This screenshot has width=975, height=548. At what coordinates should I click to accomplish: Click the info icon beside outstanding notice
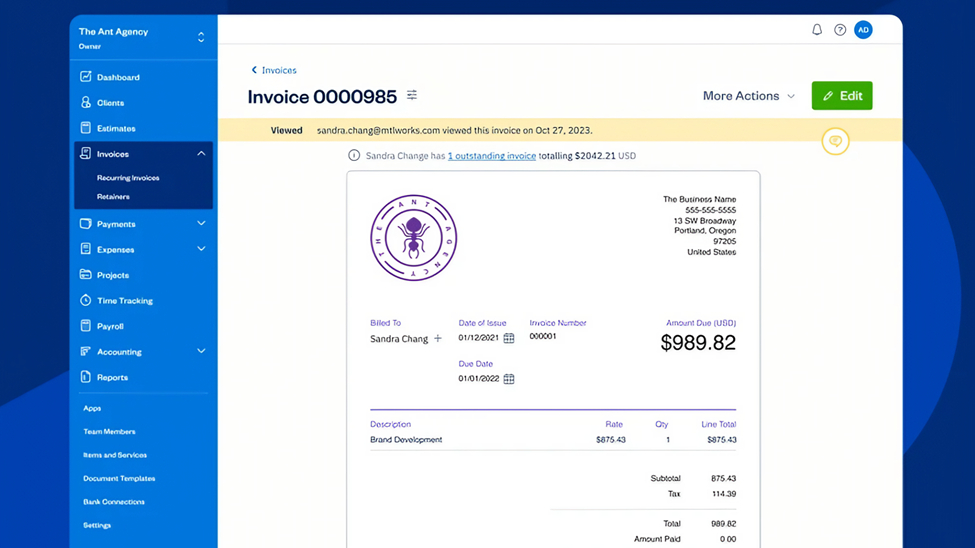[354, 156]
